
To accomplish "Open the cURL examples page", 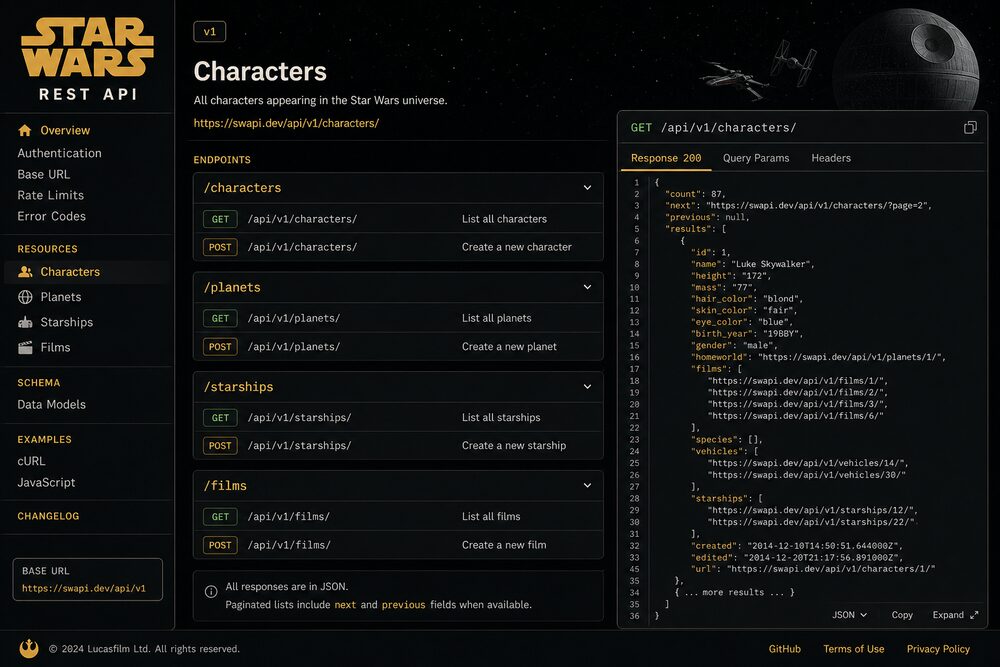I will pos(31,461).
